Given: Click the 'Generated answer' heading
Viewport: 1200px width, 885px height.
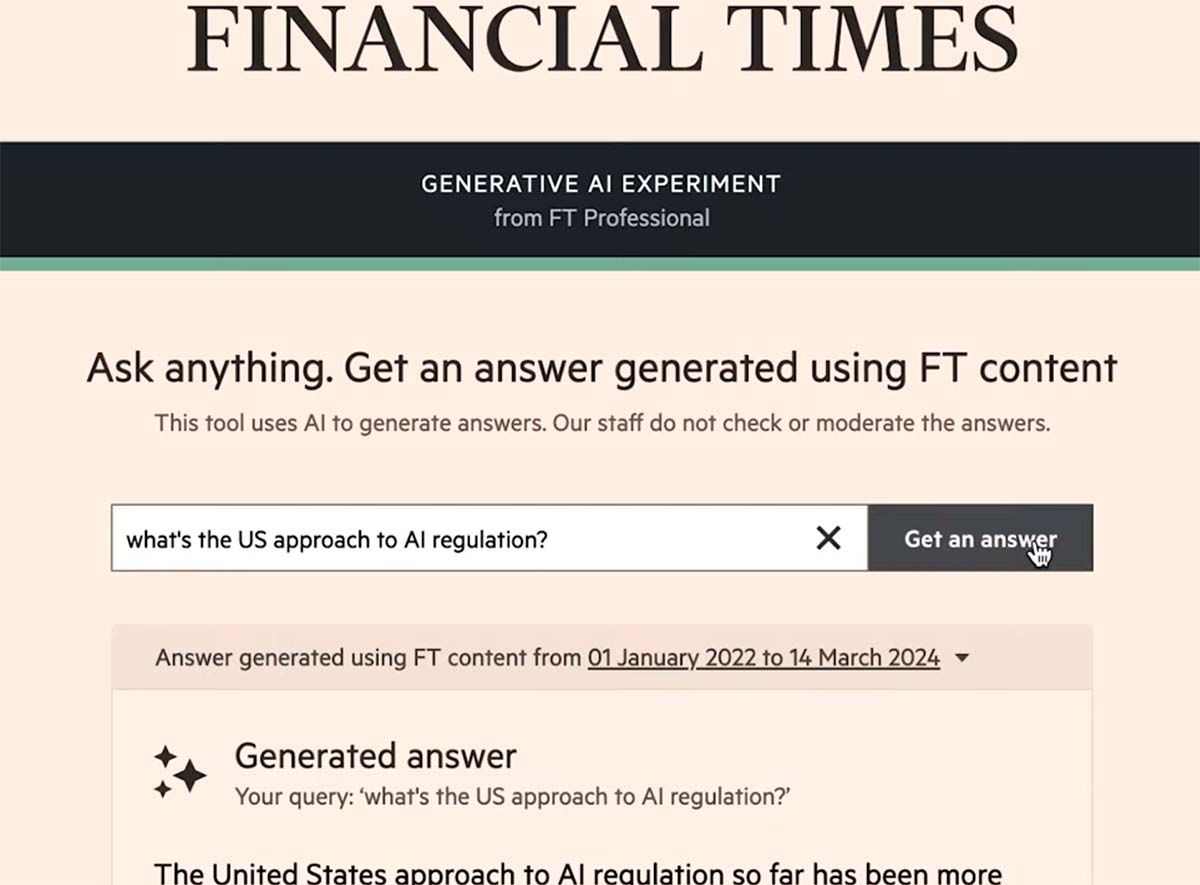Looking at the screenshot, I should 375,756.
